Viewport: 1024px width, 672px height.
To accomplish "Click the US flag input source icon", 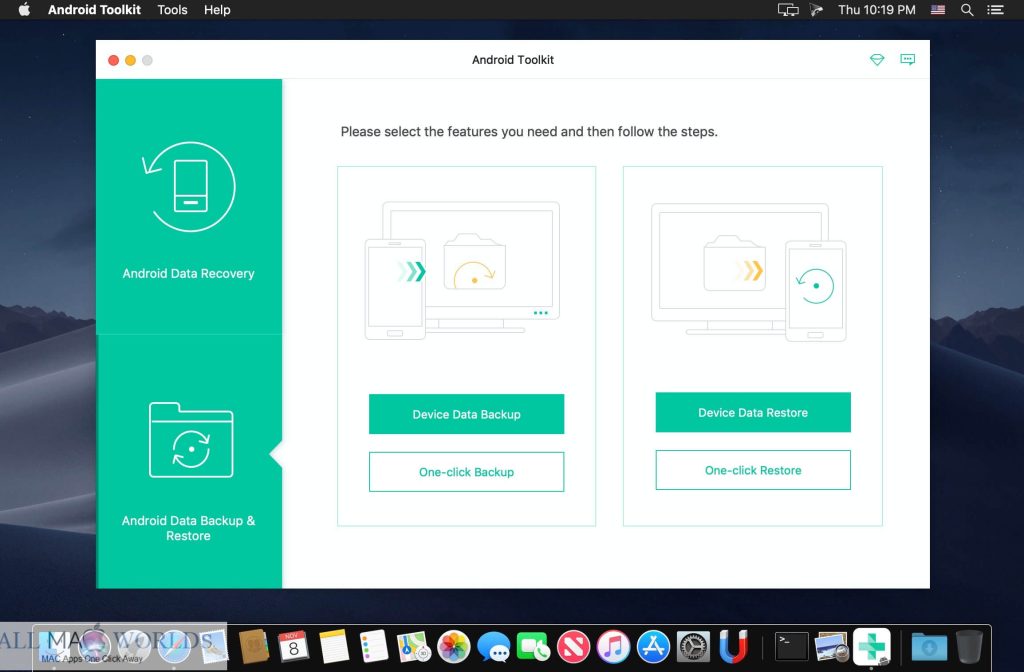I will pos(938,10).
